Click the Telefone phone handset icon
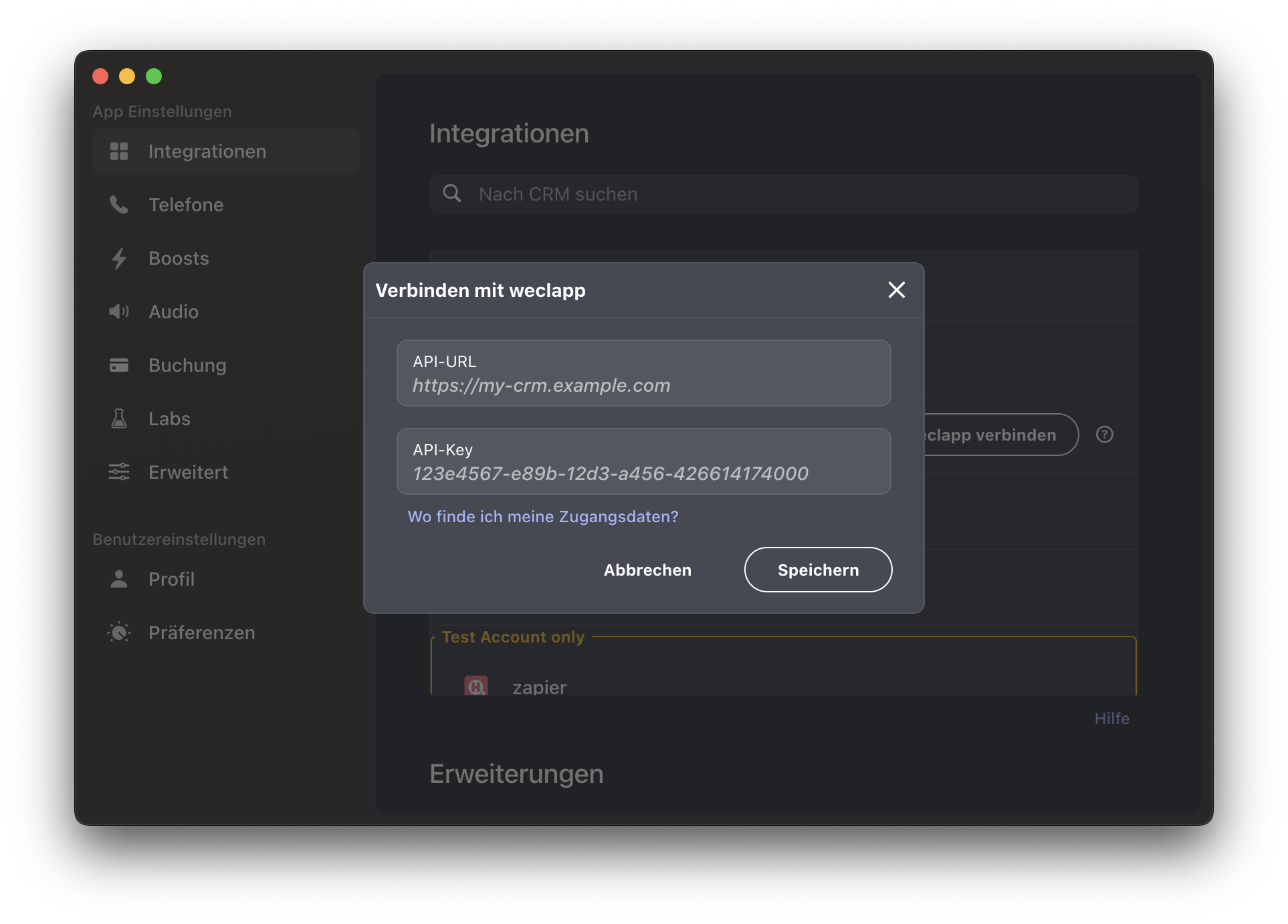 [x=119, y=205]
